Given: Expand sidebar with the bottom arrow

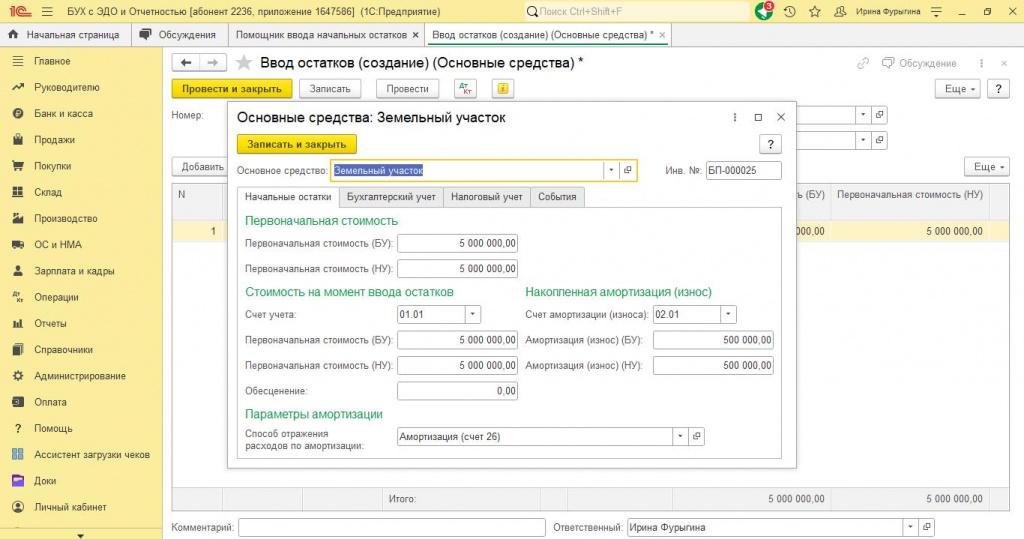Looking at the screenshot, I should pyautogui.click(x=80, y=535).
